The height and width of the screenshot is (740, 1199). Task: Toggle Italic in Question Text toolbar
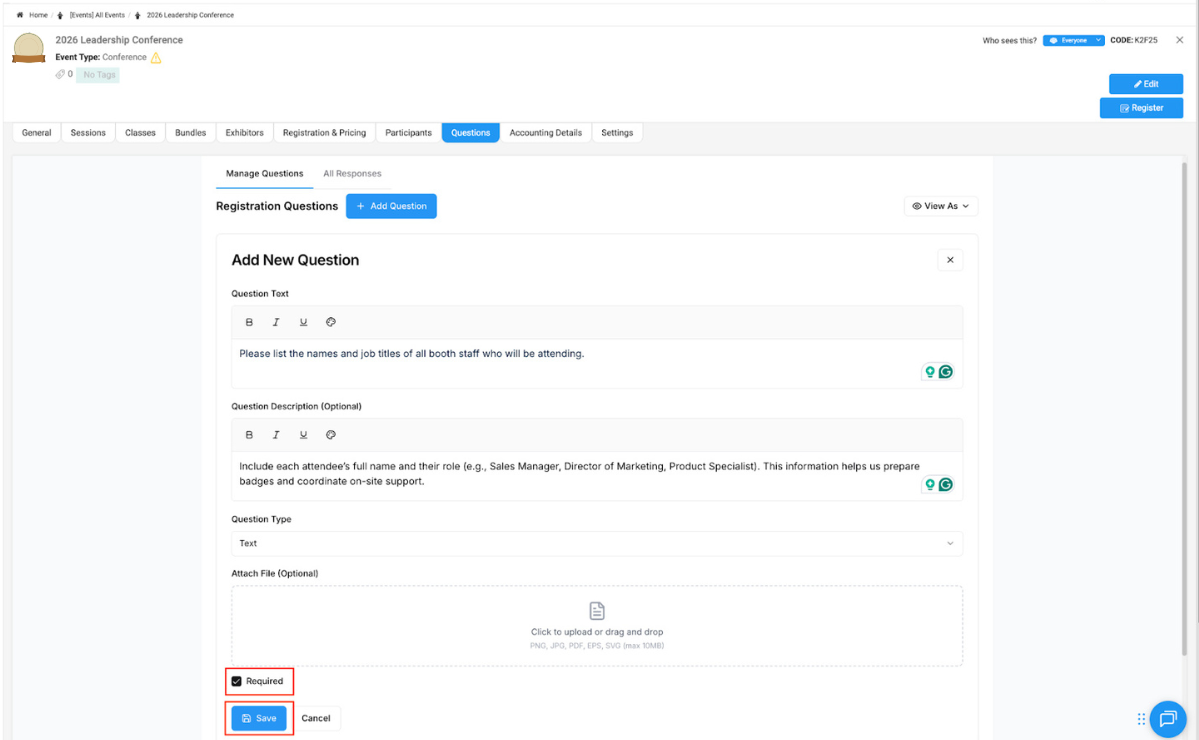coord(276,322)
